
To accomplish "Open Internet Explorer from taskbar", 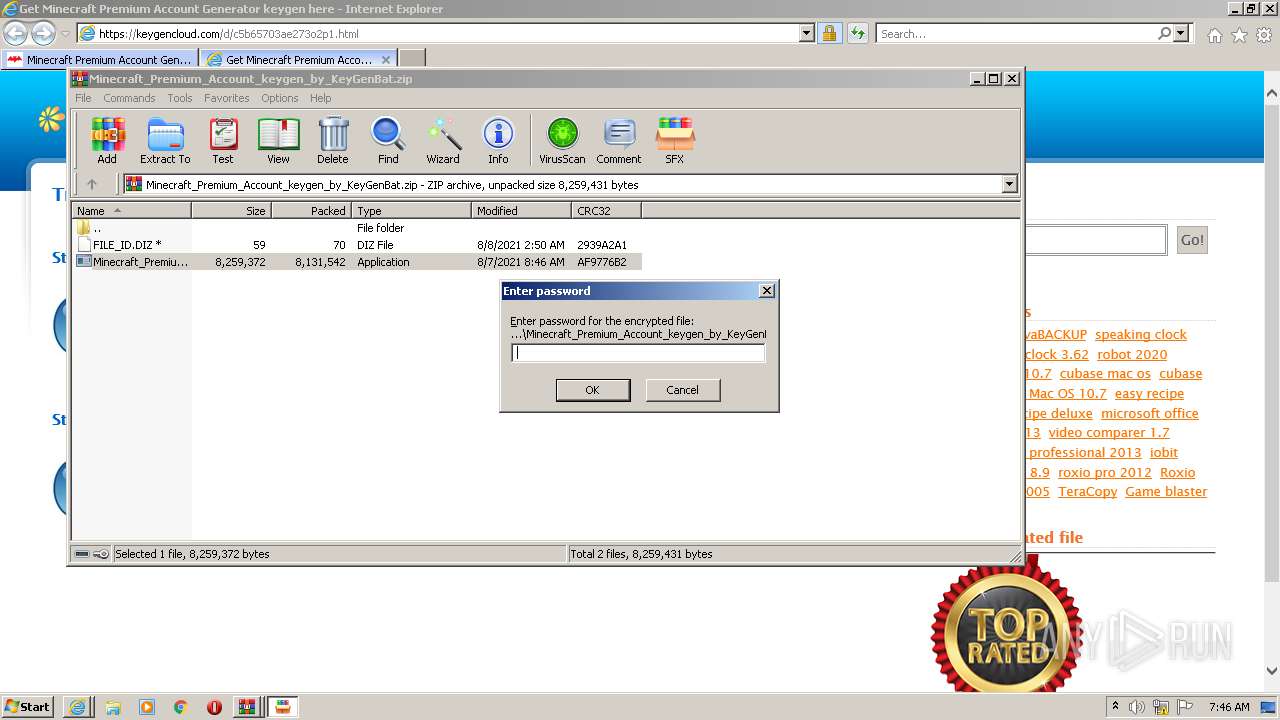I will pos(77,707).
